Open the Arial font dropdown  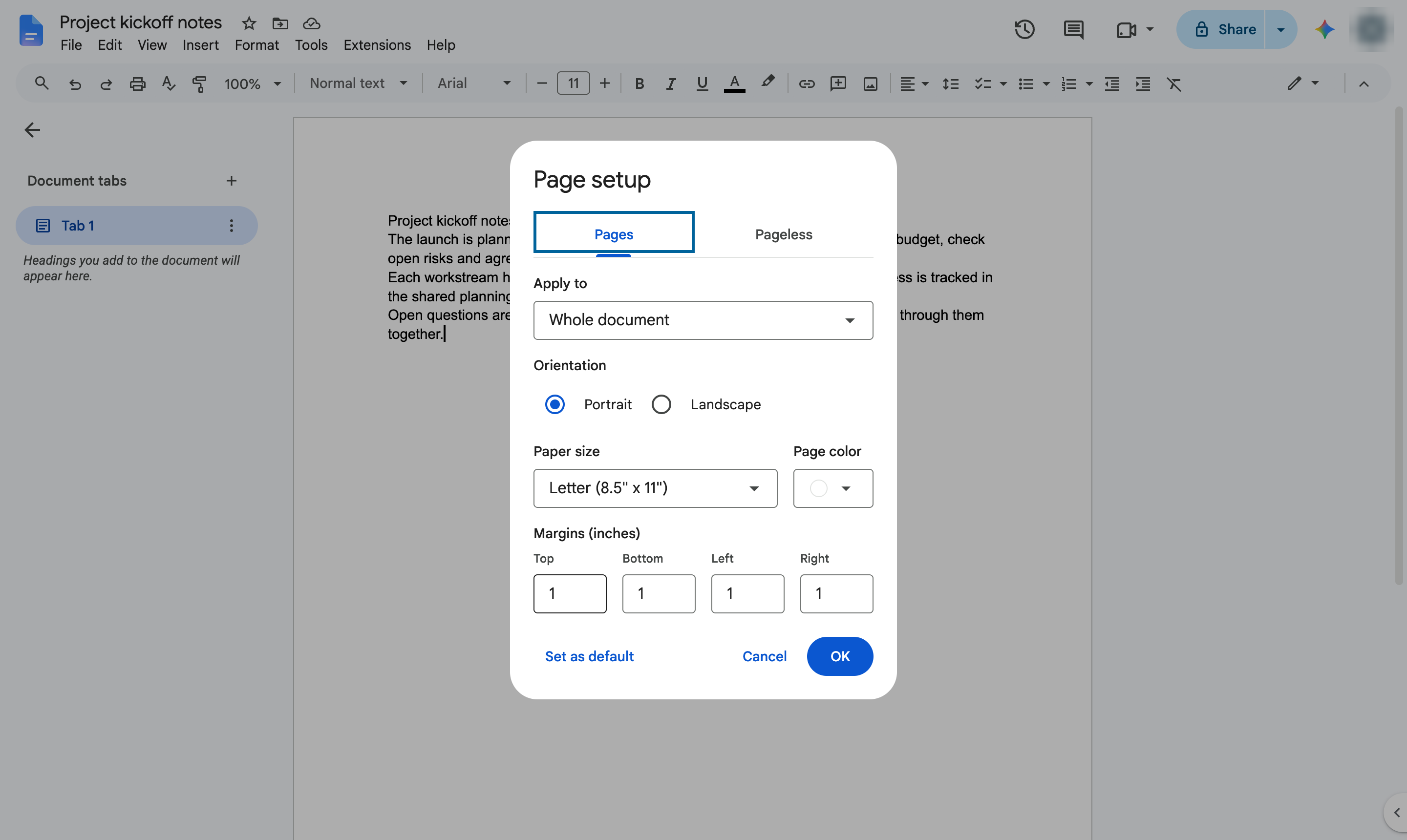474,84
